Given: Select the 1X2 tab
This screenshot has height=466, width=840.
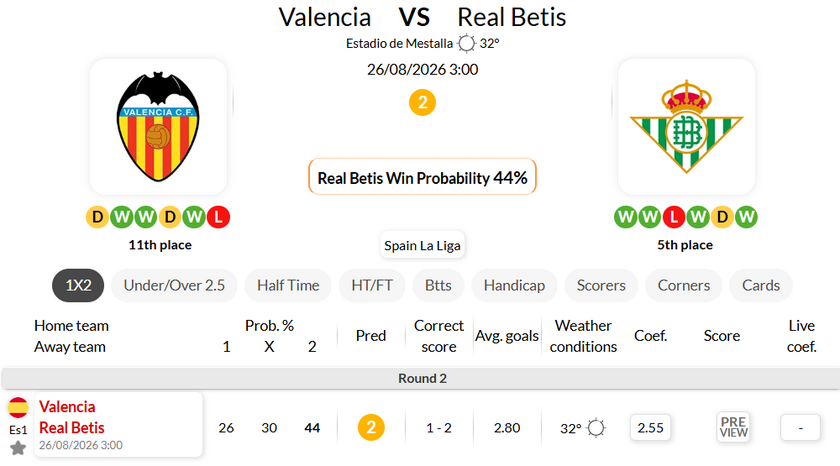Looking at the screenshot, I should [78, 285].
